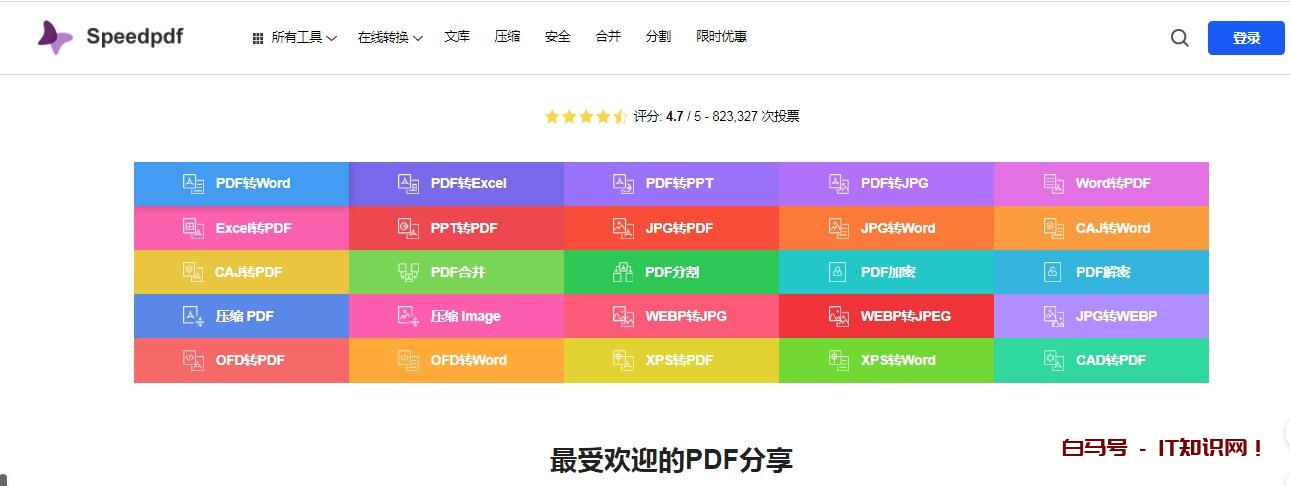Click the star rating display
The image size is (1290, 486).
coord(585,116)
